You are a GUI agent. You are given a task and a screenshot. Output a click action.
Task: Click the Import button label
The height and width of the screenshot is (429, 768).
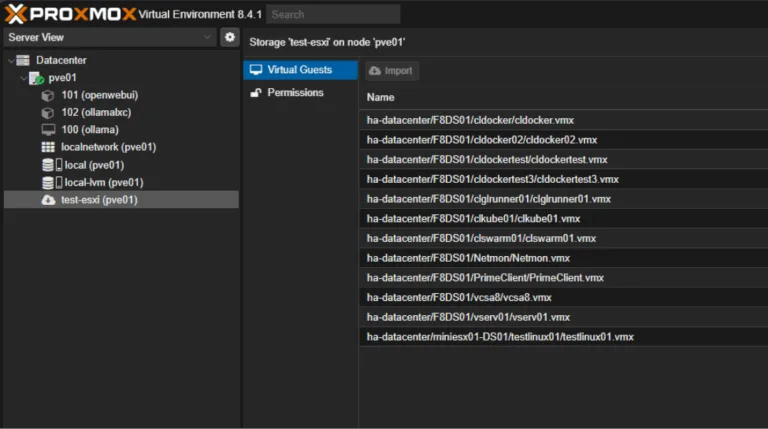(x=398, y=71)
